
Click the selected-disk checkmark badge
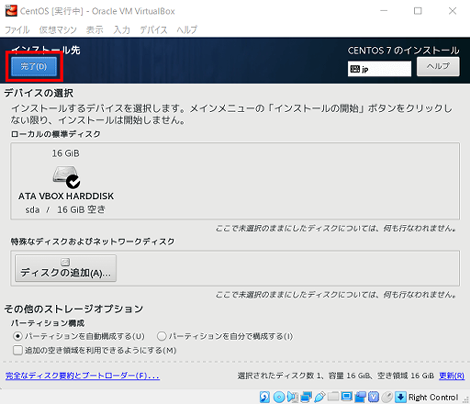tap(73, 182)
